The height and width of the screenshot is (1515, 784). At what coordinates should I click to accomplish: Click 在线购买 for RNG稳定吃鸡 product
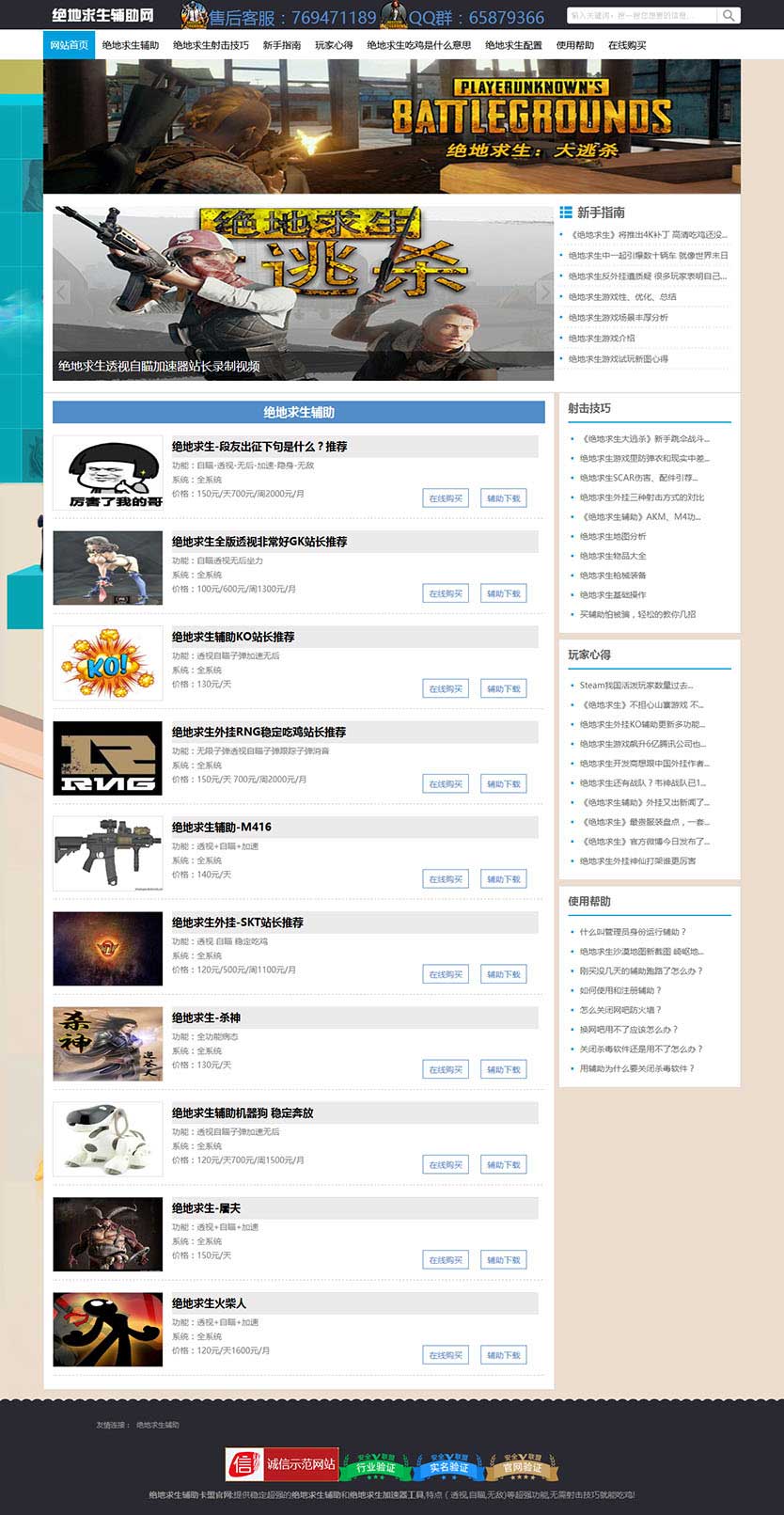click(446, 783)
